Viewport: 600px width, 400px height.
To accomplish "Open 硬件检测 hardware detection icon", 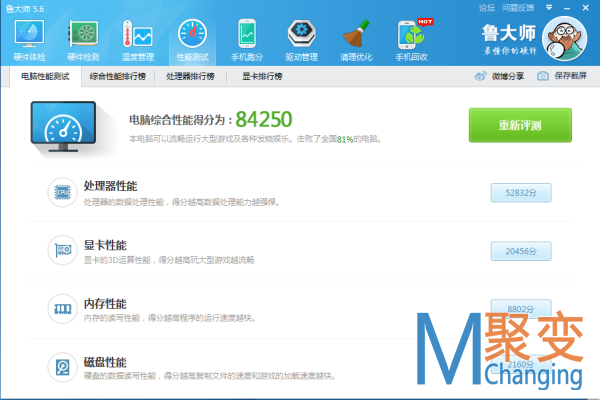I will tap(83, 41).
